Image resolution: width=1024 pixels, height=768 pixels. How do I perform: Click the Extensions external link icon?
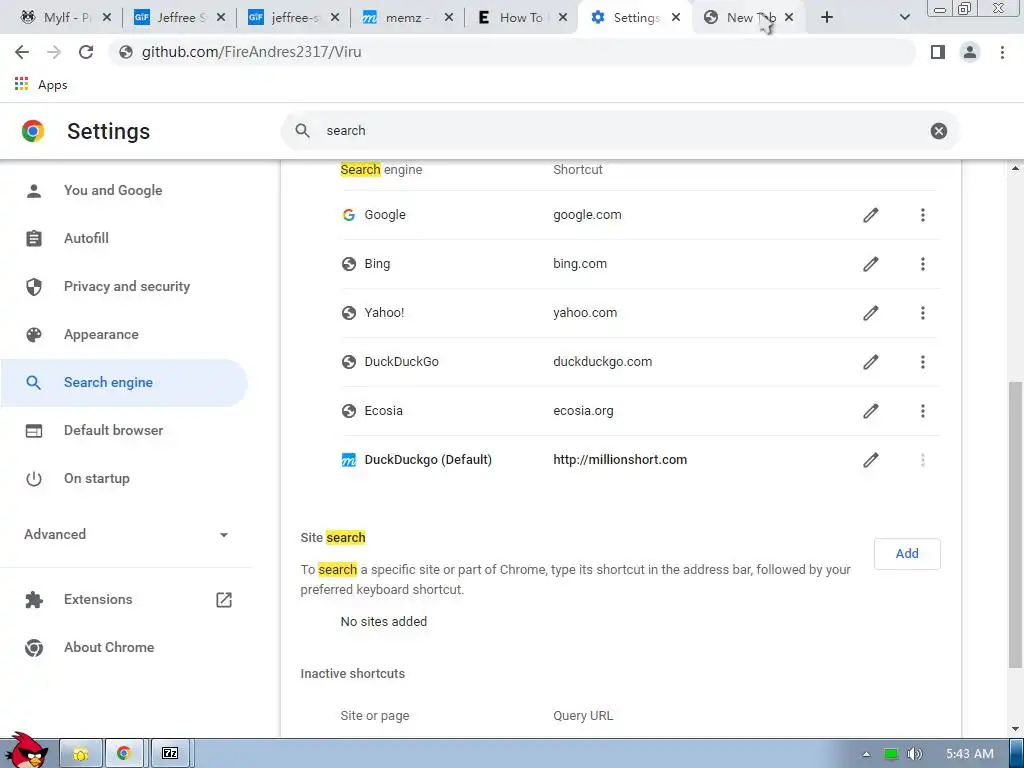point(224,600)
